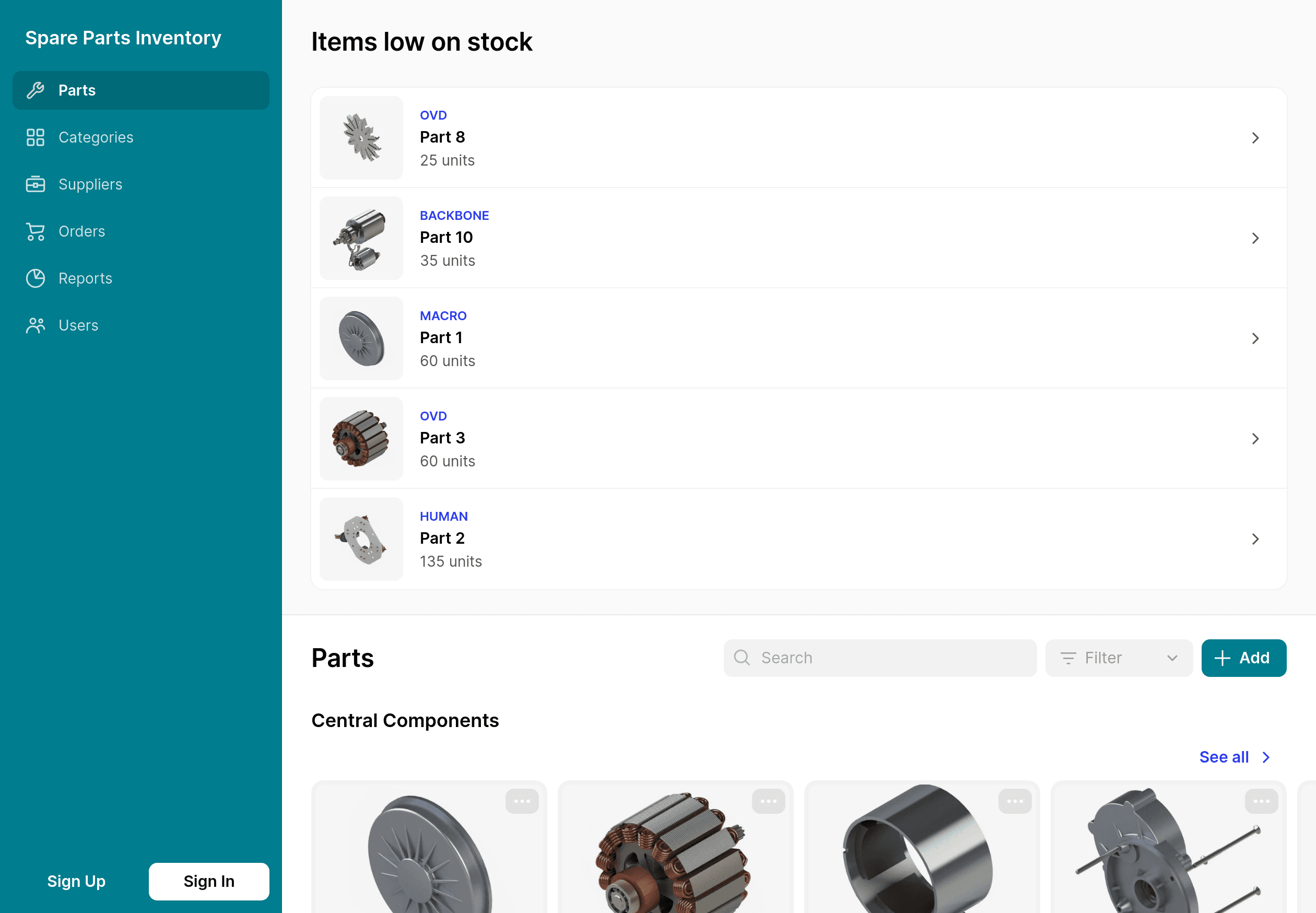Screen dimensions: 1316x913
Task: Click the pie chart icon beside Reports
Action: [x=36, y=278]
